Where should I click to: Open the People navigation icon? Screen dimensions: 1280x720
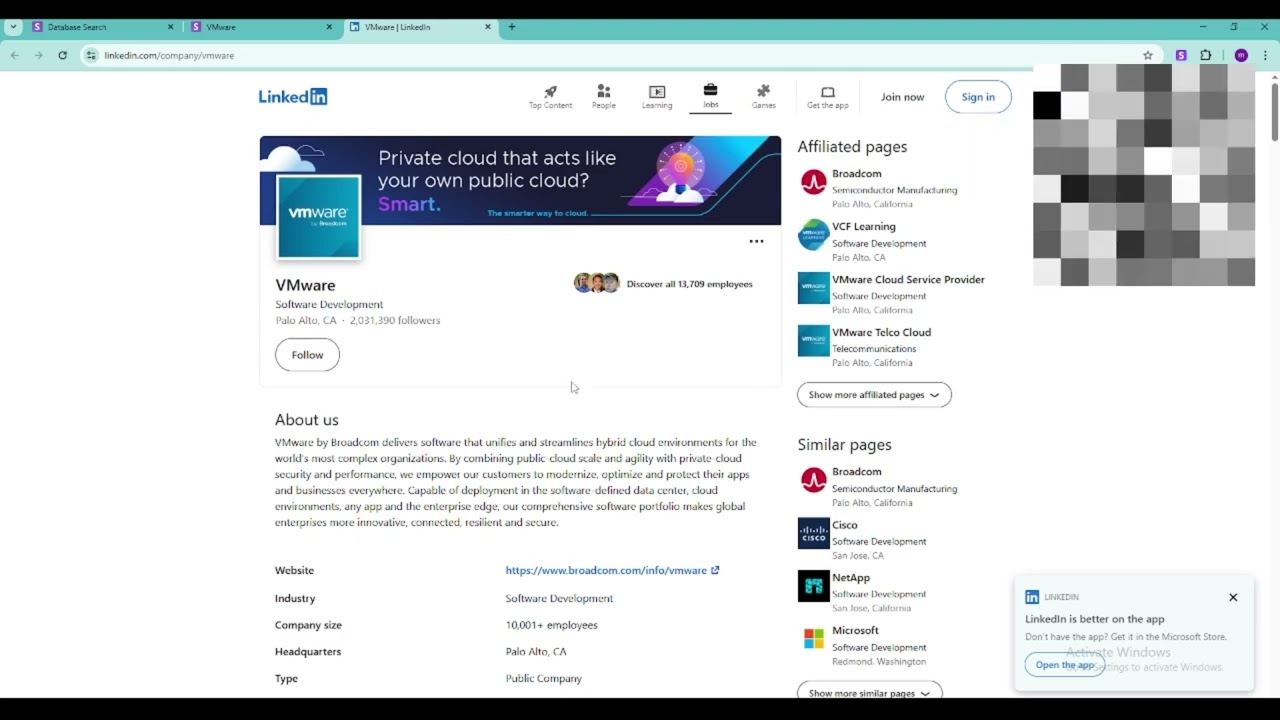604,97
